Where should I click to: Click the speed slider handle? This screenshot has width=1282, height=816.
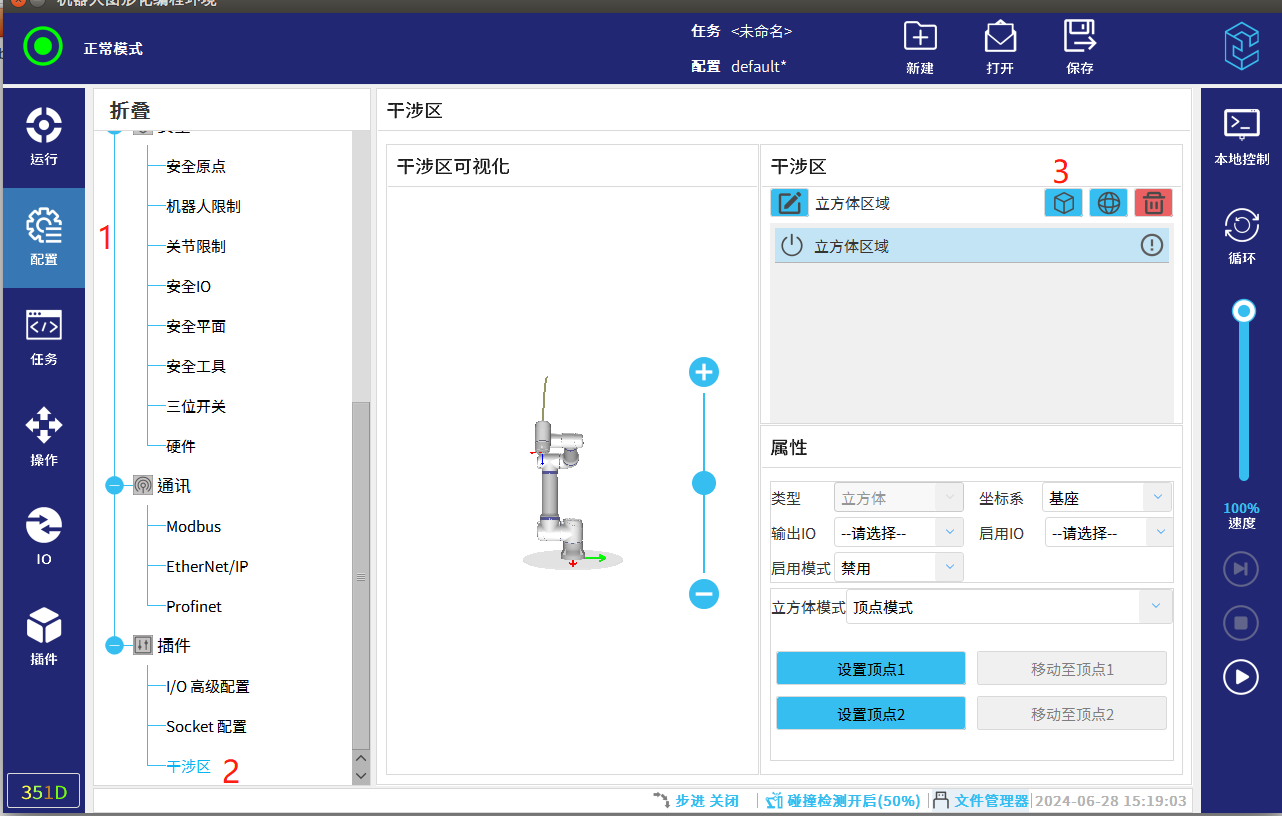pos(1244,311)
